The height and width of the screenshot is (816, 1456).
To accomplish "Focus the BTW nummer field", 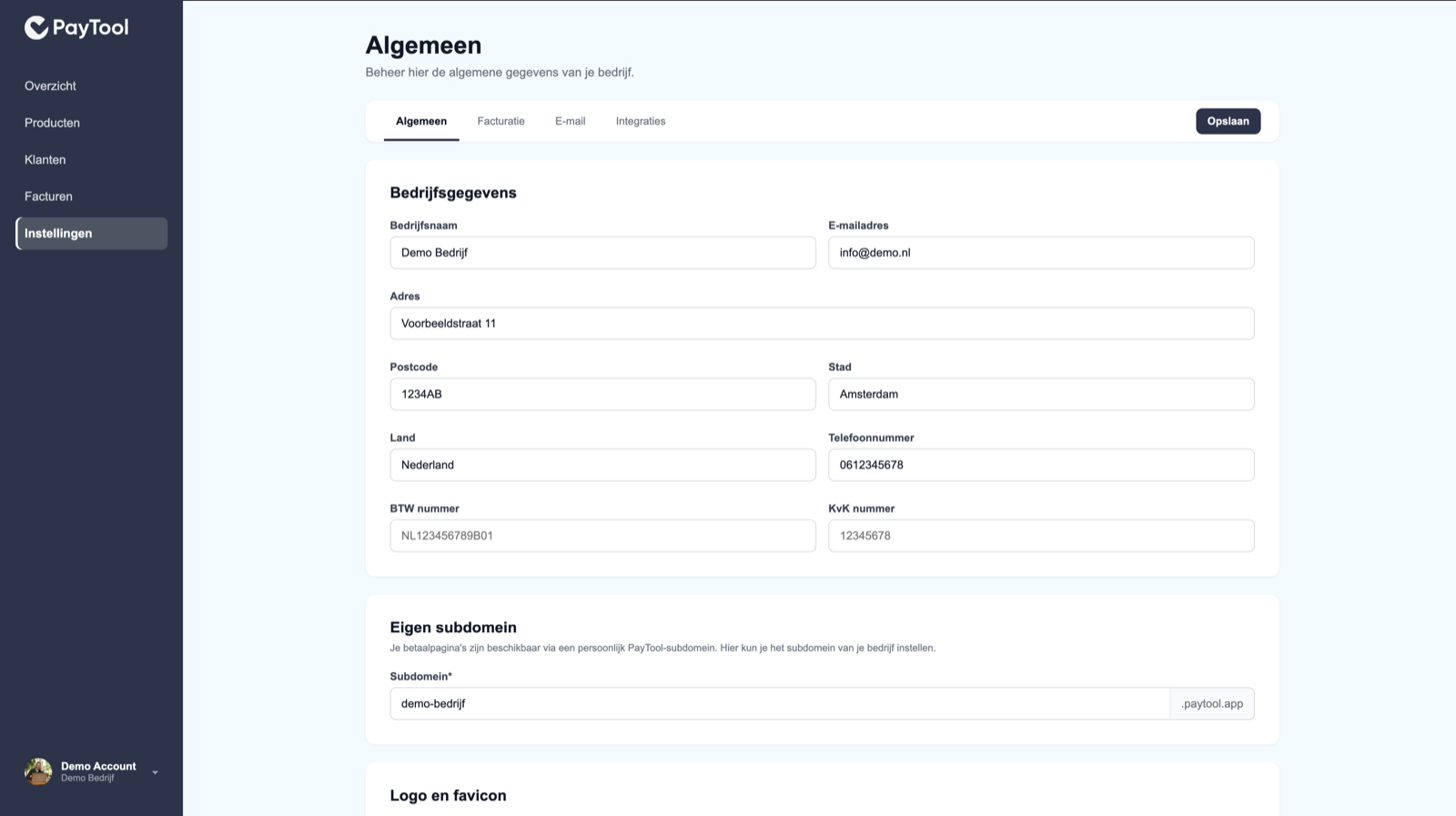I will tap(602, 536).
